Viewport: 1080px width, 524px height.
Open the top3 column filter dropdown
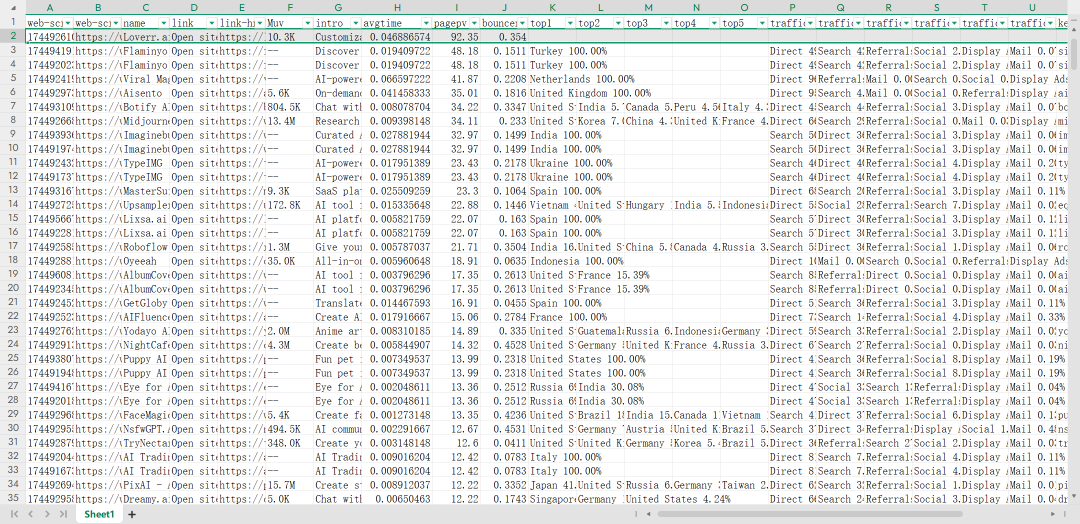pyautogui.click(x=666, y=23)
